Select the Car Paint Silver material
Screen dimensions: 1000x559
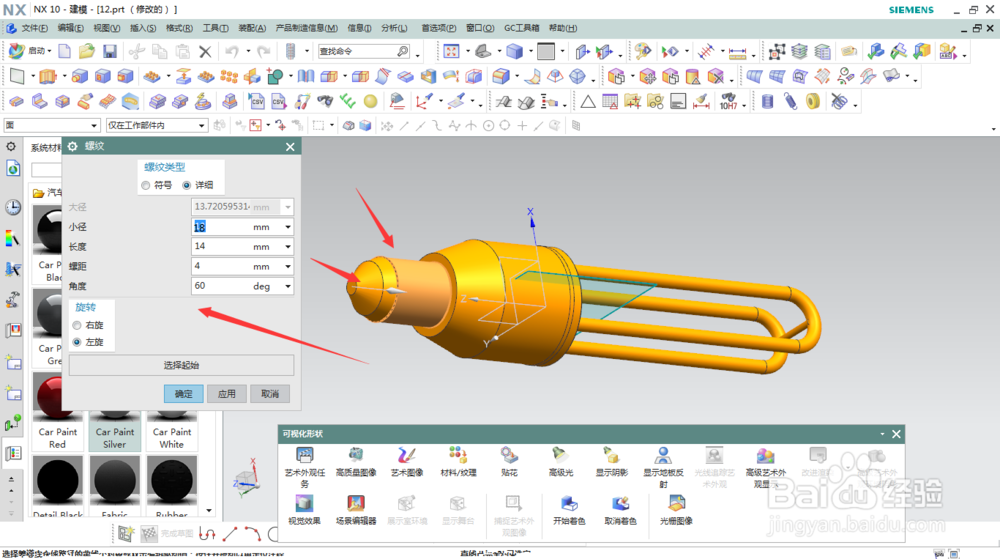[x=115, y=432]
